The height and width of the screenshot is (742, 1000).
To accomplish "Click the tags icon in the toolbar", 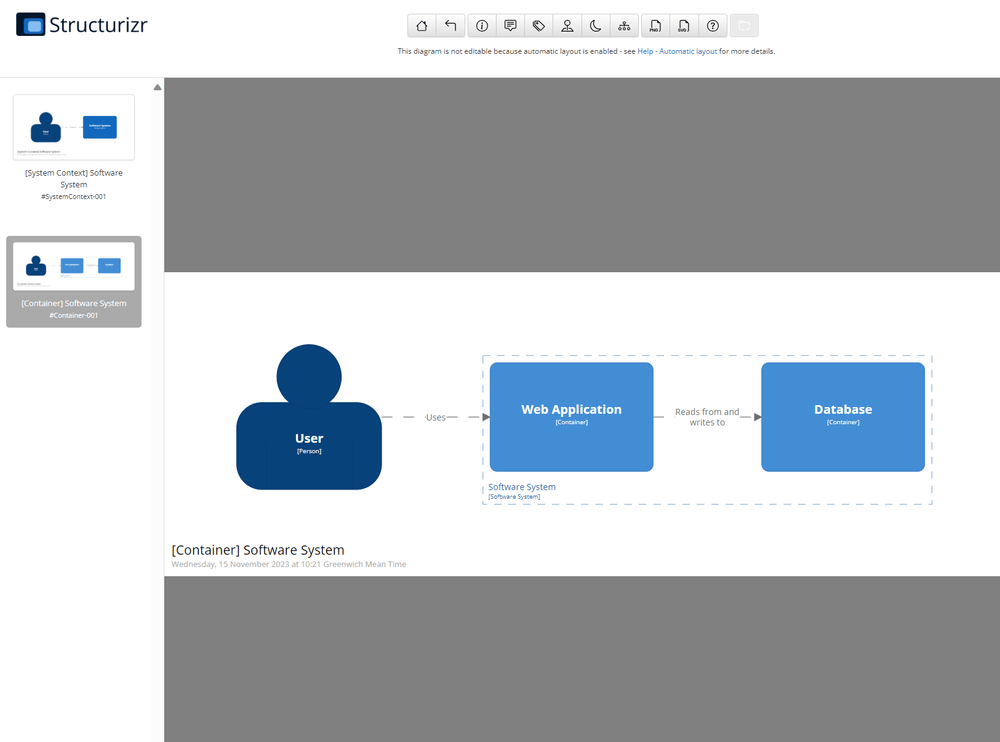I will (x=538, y=25).
